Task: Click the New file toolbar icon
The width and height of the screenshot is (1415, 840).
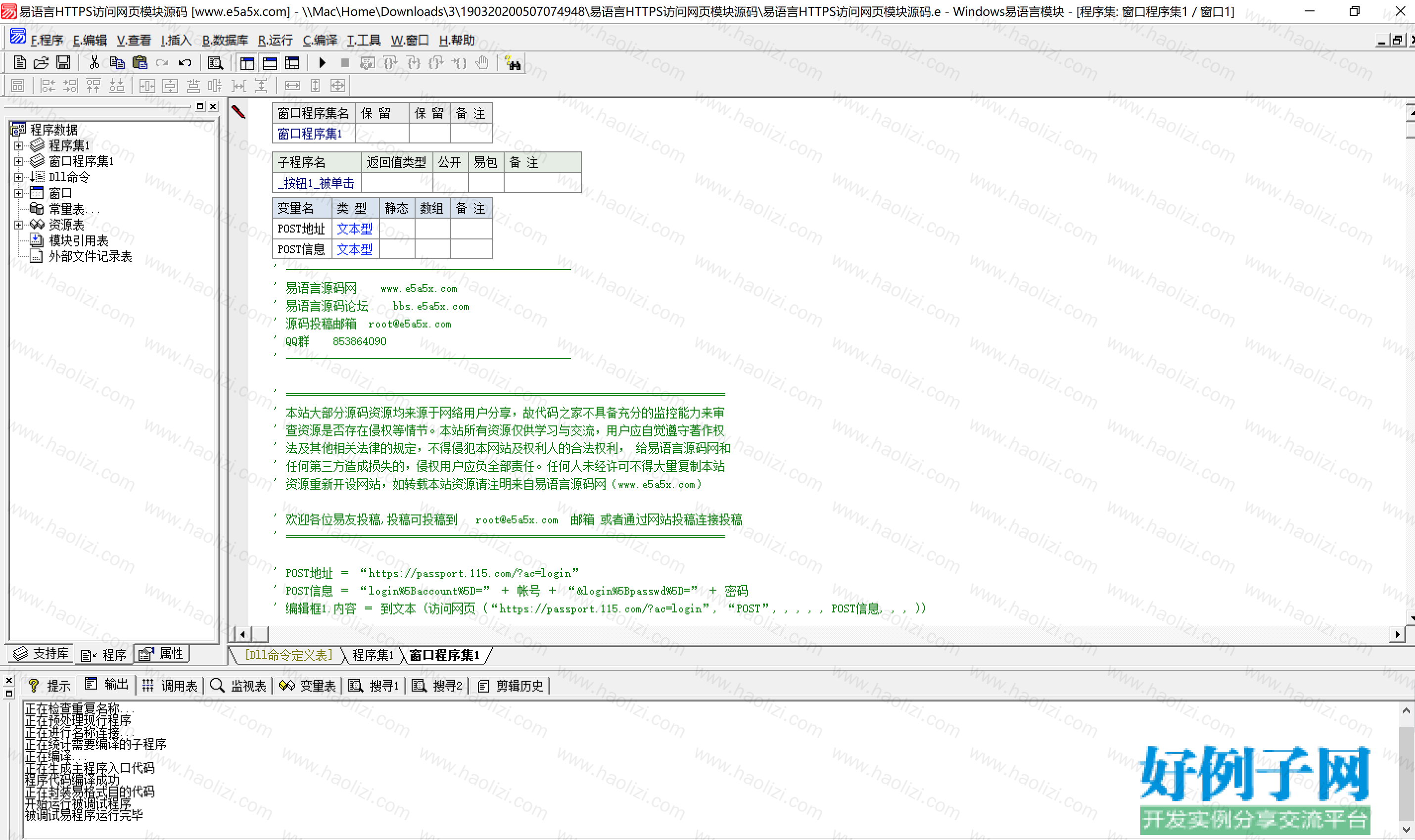Action: [19, 63]
